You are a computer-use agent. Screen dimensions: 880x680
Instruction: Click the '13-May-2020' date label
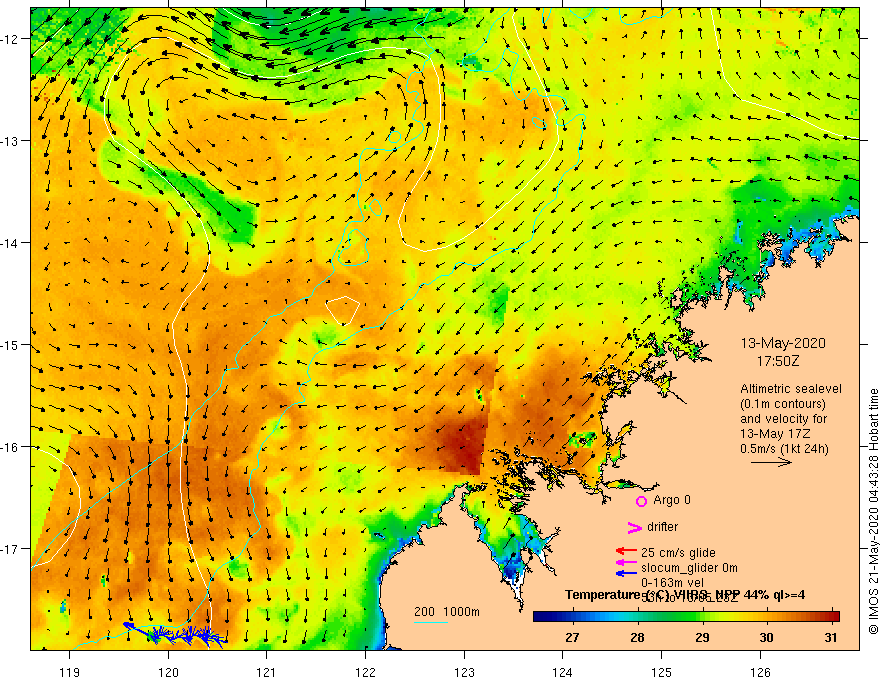click(x=783, y=343)
